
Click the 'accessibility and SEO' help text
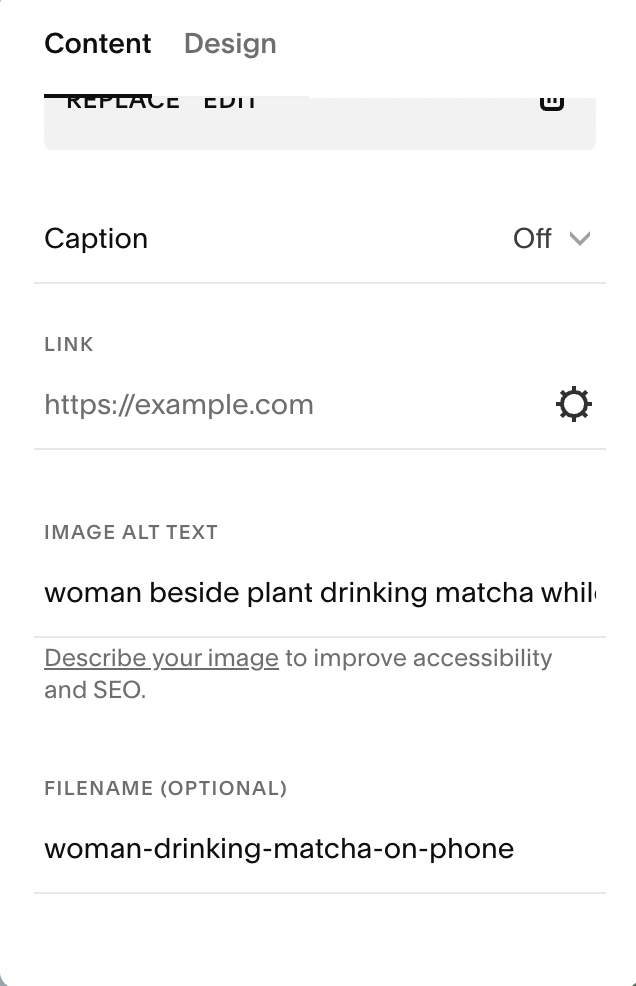coord(298,673)
